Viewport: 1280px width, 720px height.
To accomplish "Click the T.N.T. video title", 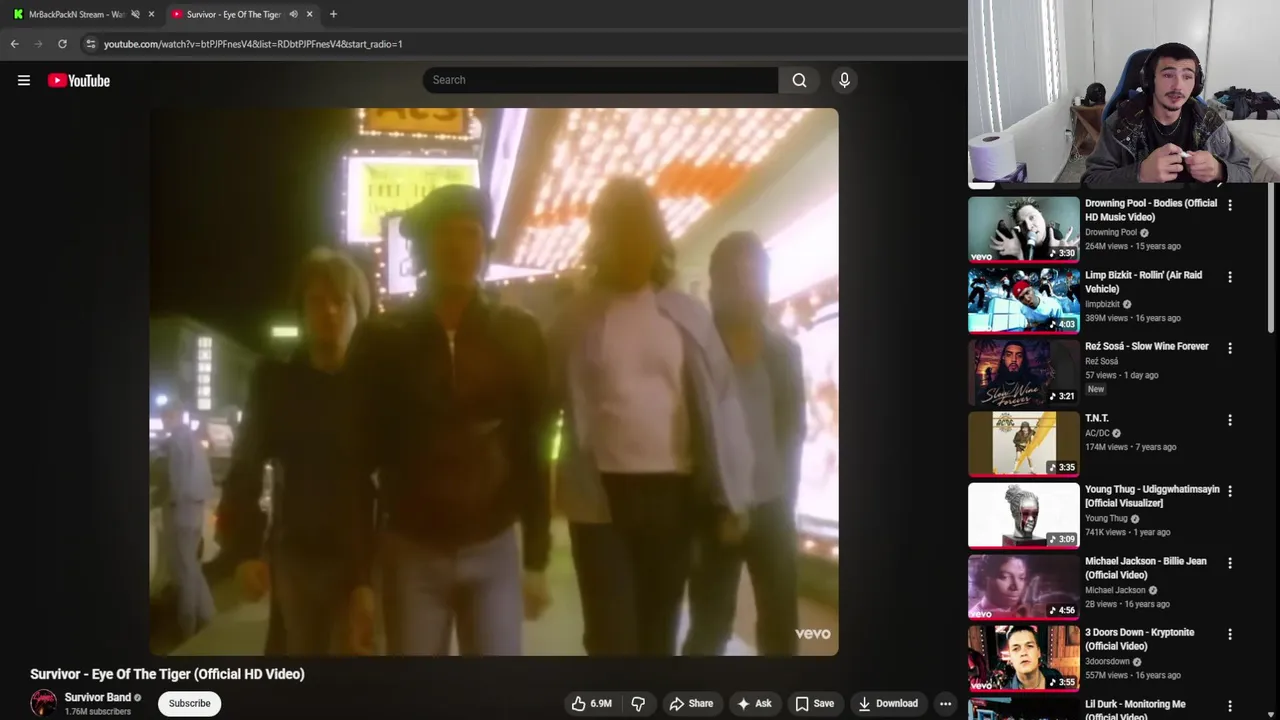I will click(1097, 419).
